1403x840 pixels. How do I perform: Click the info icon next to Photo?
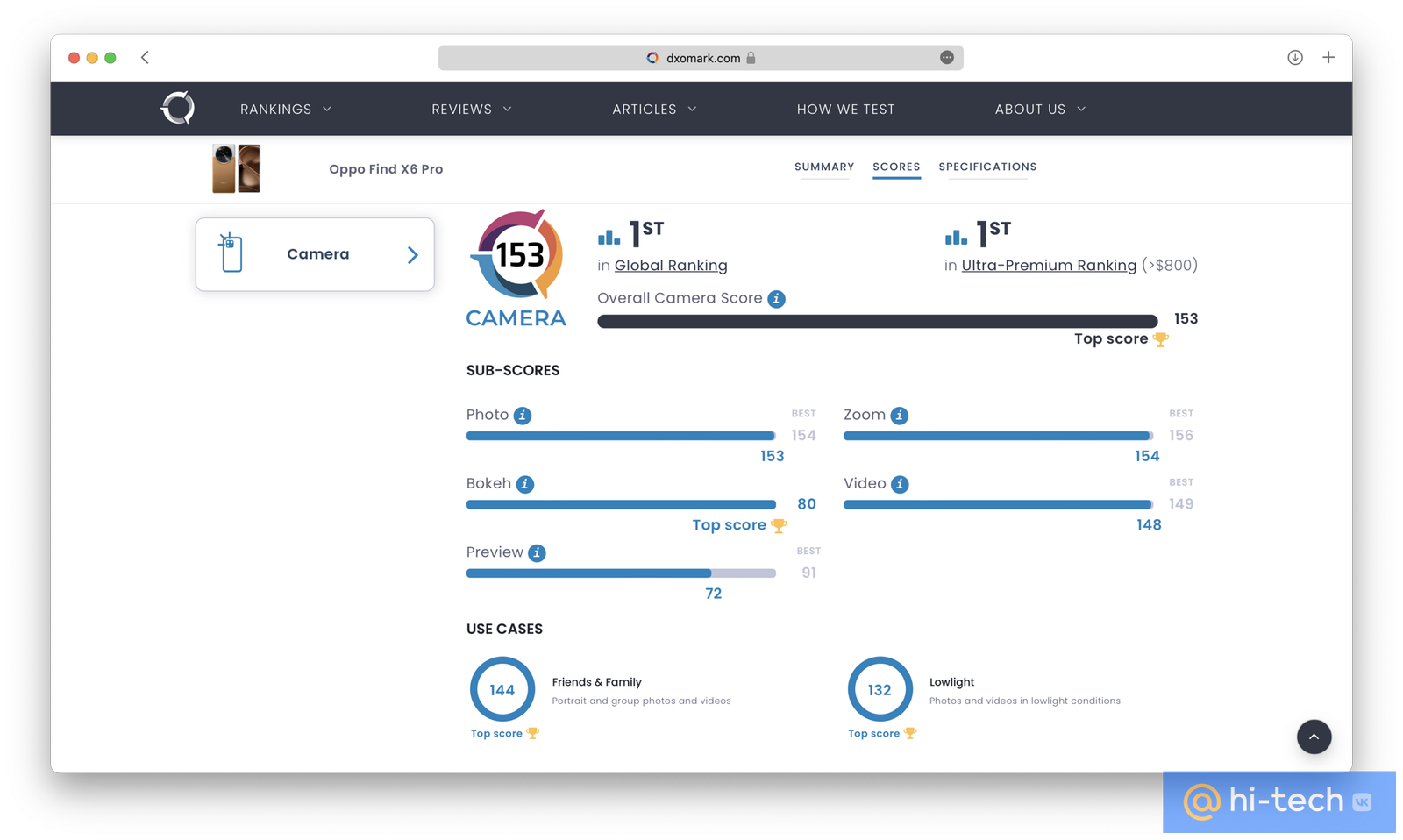[x=523, y=416]
